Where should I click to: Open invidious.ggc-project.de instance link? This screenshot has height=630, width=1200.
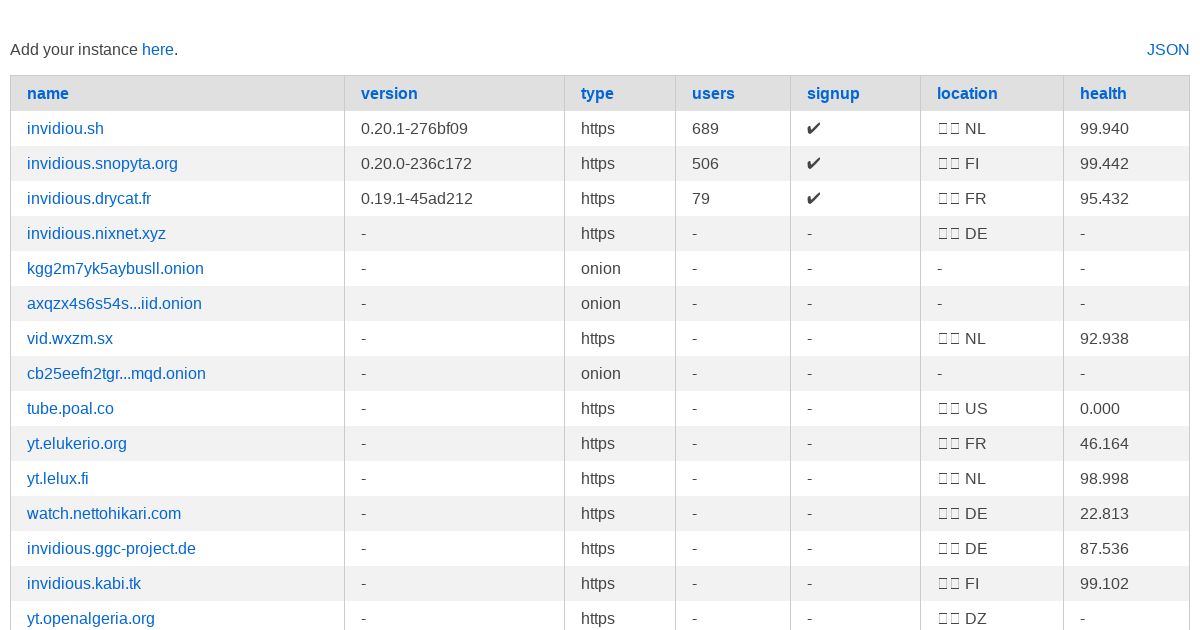click(x=111, y=548)
